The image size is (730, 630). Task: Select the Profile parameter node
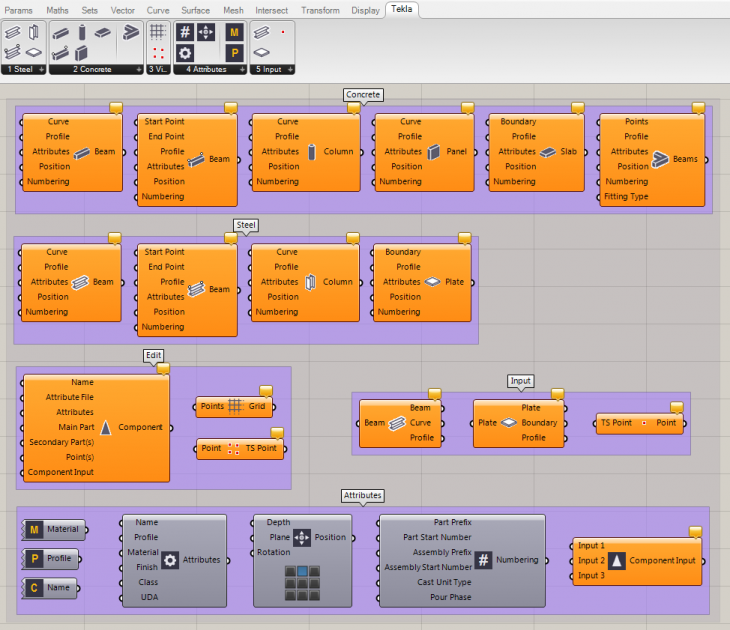(x=51, y=558)
